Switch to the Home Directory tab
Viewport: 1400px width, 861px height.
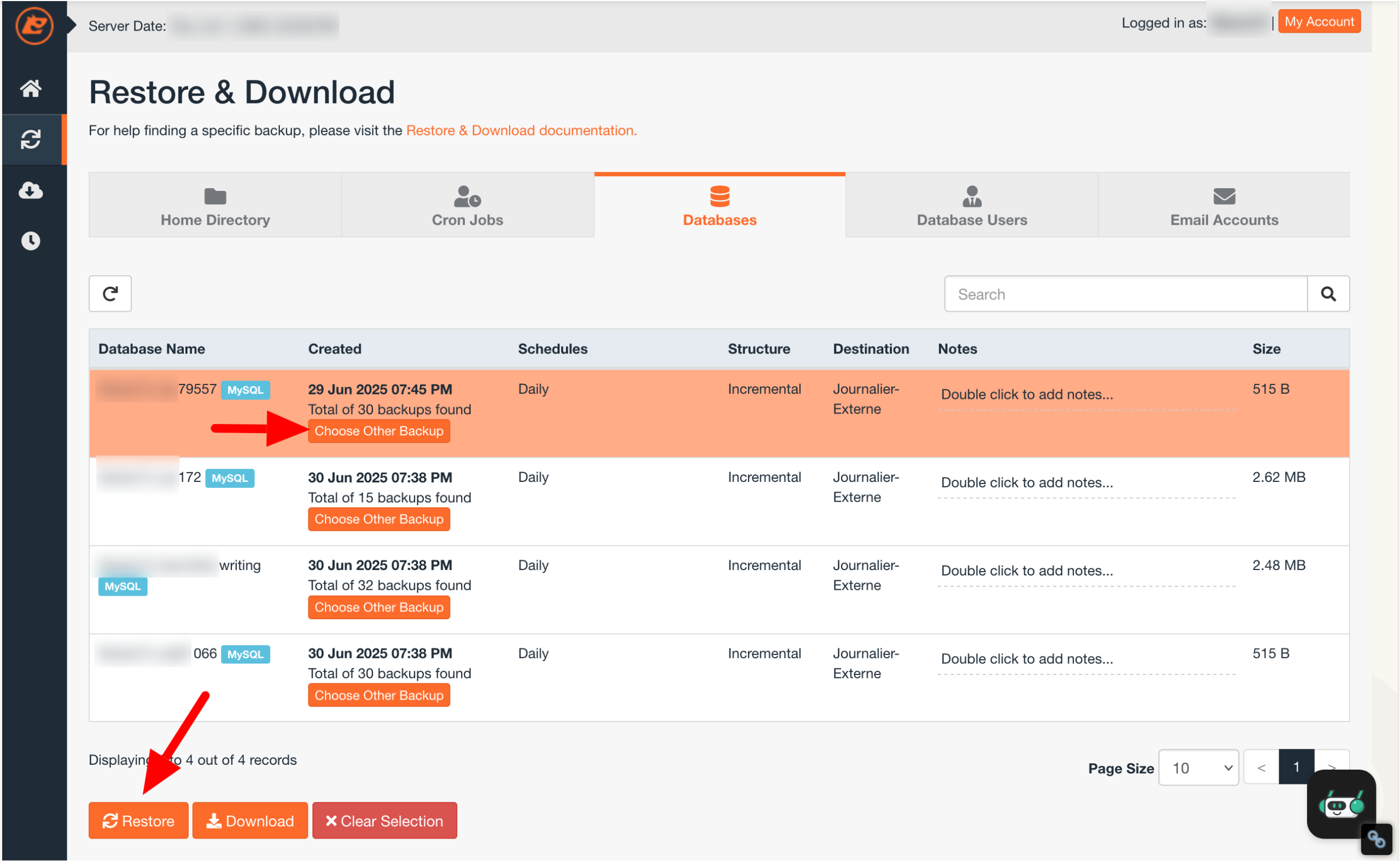pyautogui.click(x=215, y=206)
